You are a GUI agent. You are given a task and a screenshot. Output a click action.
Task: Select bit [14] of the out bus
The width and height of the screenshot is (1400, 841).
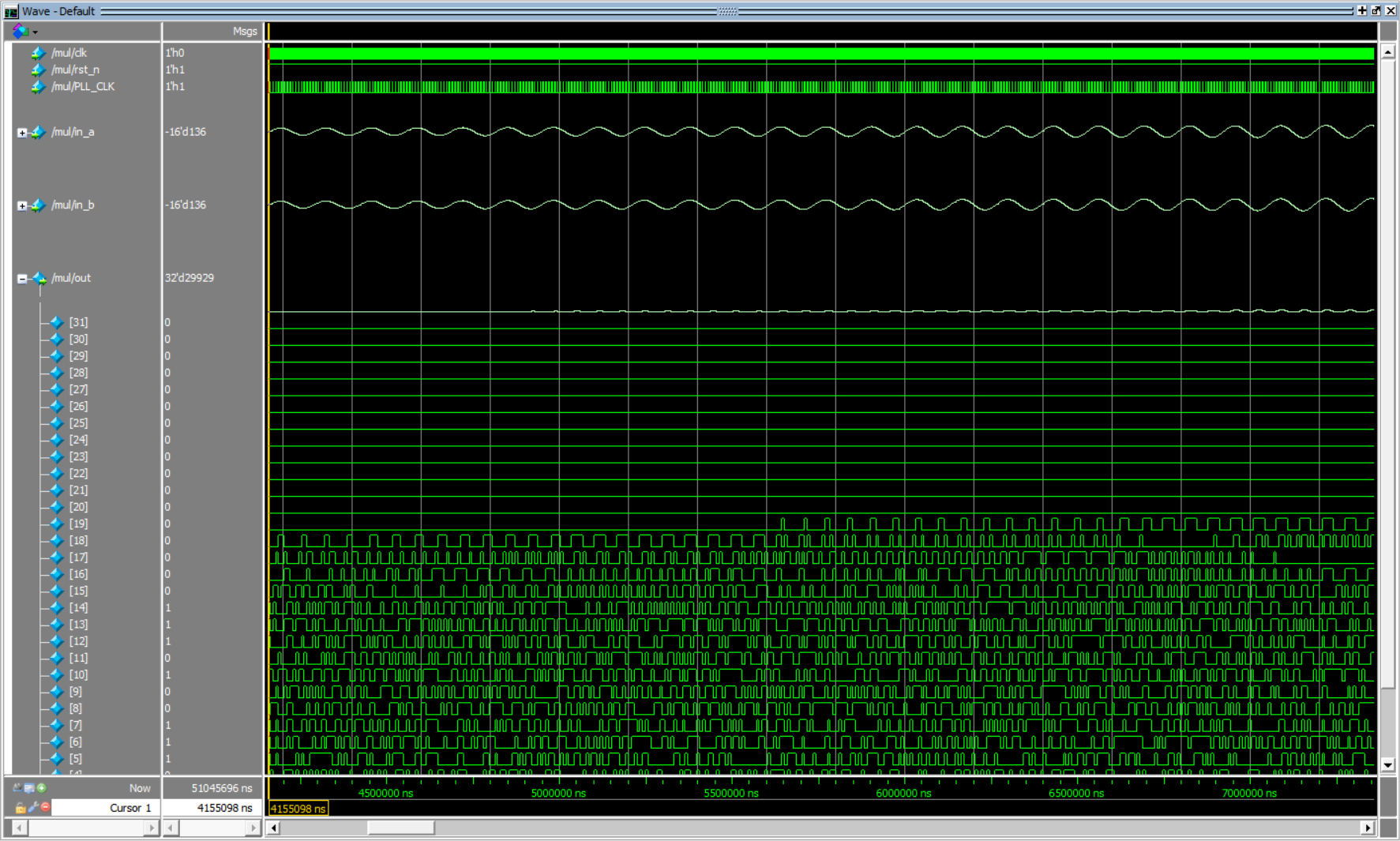pos(78,607)
